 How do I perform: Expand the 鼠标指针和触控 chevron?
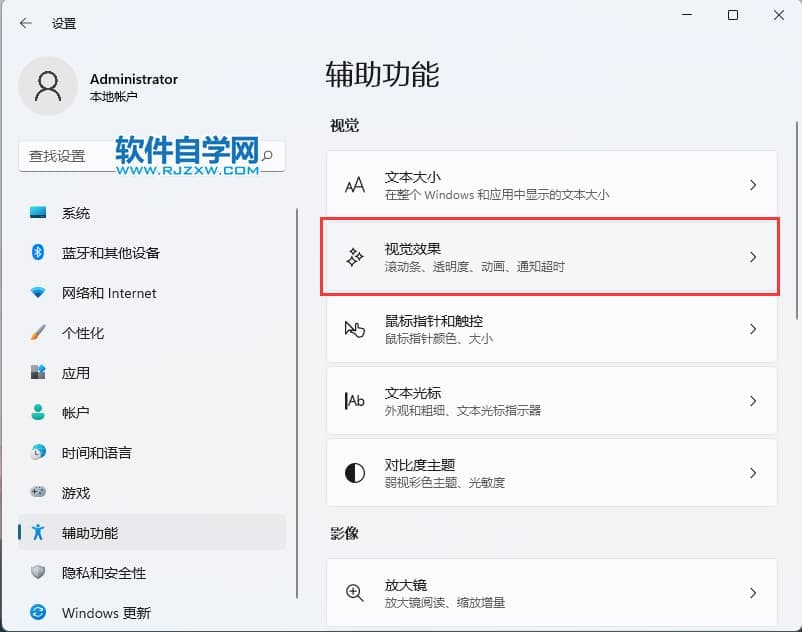pos(753,329)
